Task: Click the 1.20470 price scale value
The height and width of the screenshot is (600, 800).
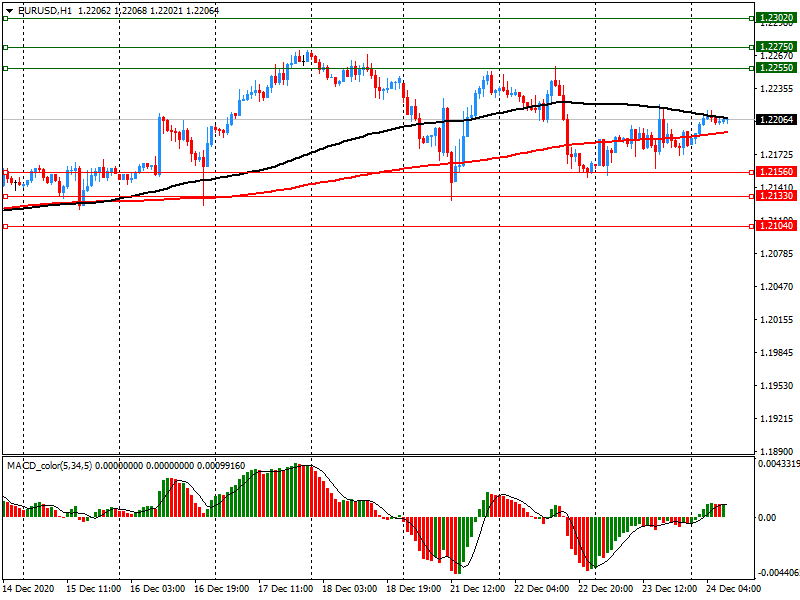Action: [777, 287]
